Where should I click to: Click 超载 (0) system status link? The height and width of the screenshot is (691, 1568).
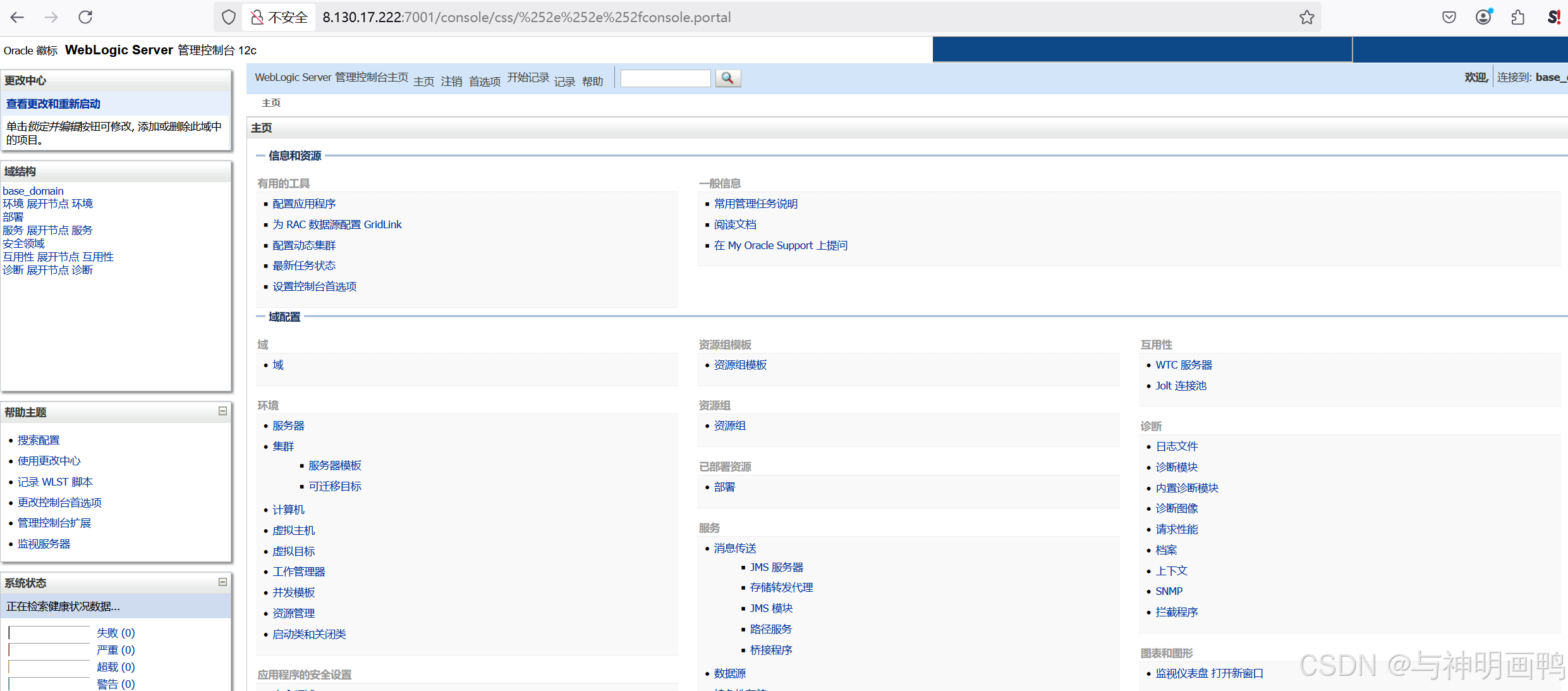point(116,667)
